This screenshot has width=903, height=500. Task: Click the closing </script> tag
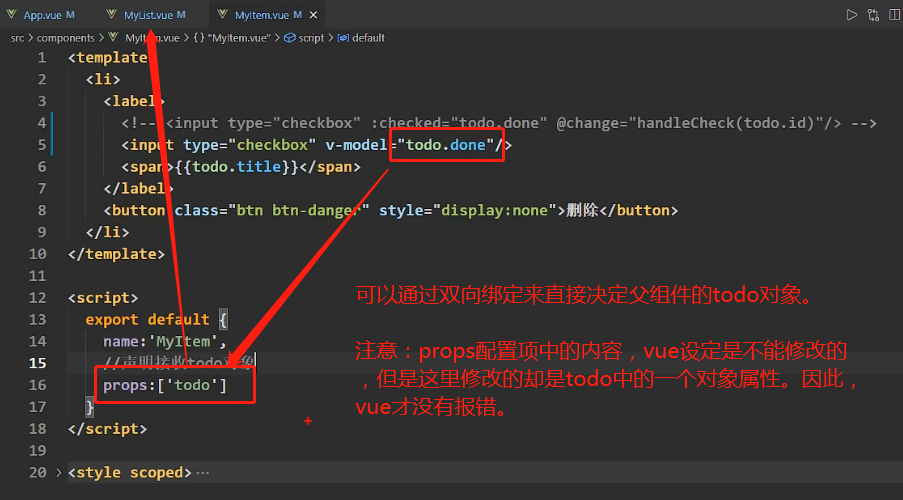click(x=108, y=429)
